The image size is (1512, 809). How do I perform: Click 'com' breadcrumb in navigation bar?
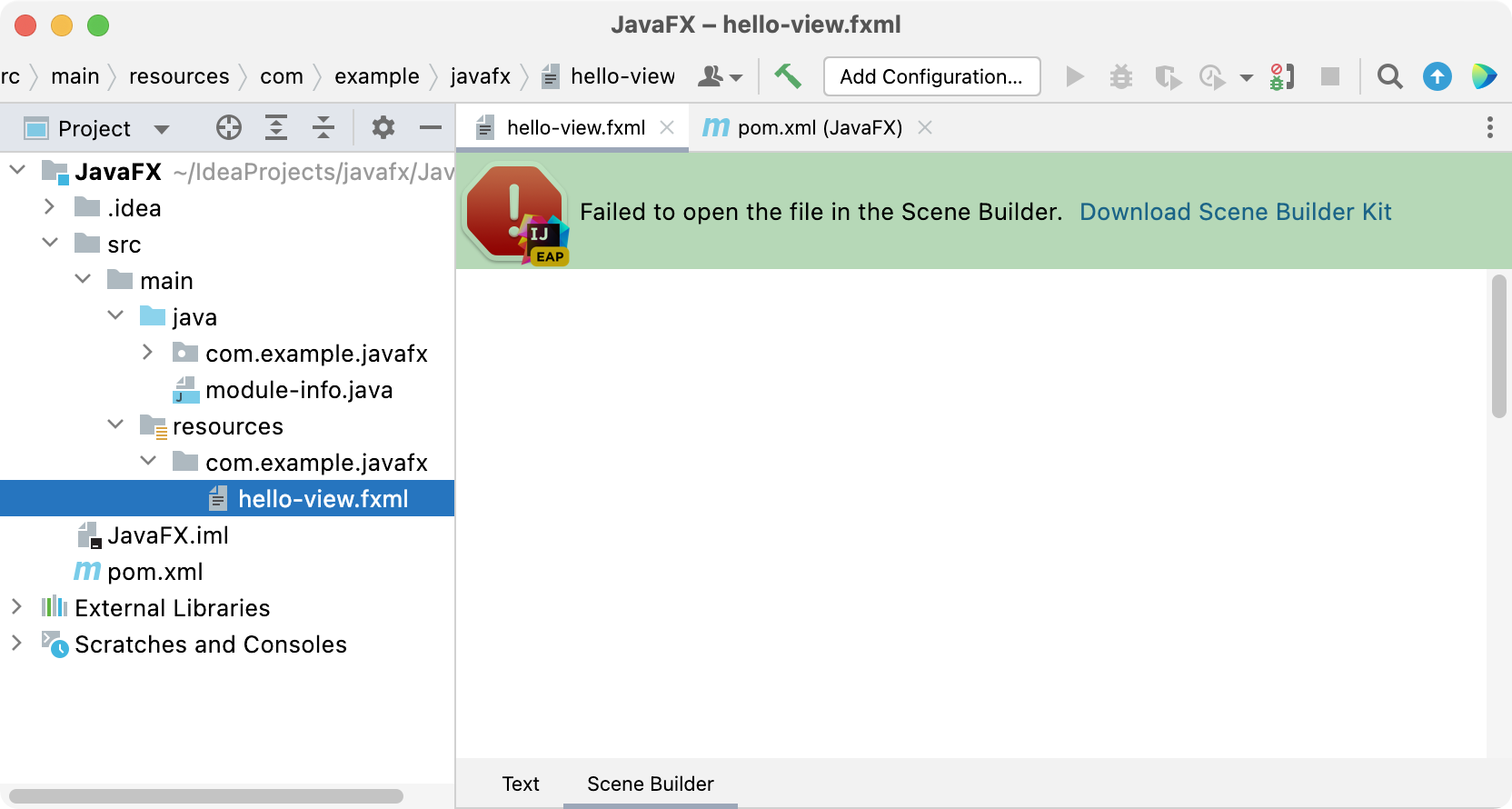point(282,76)
